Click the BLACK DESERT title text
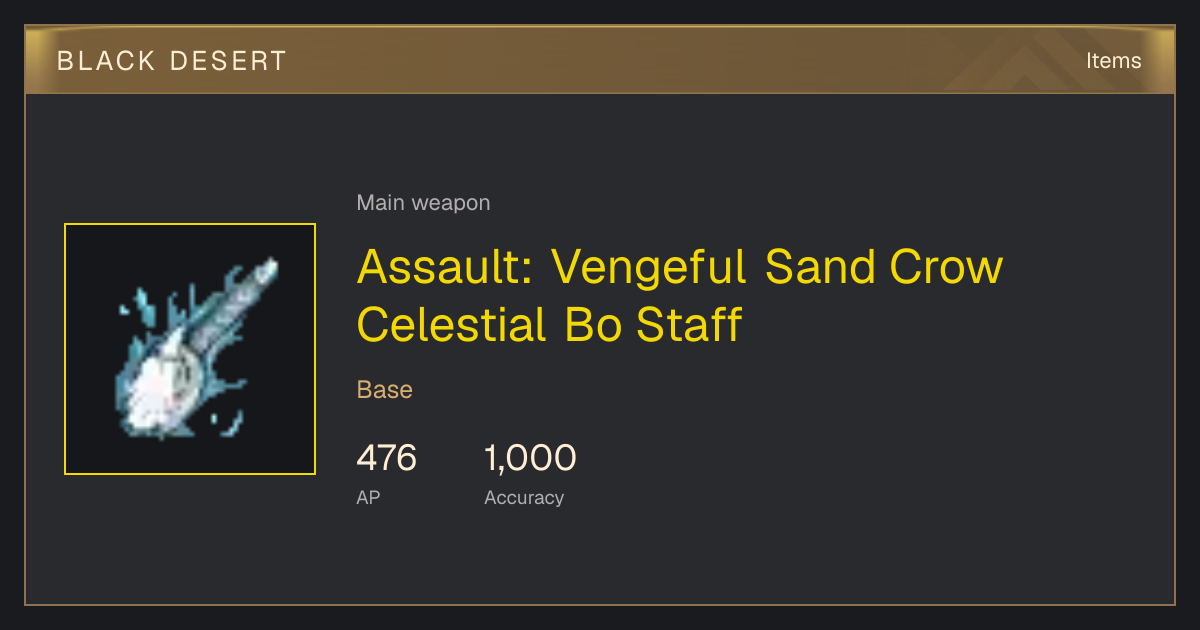The image size is (1200, 630). point(172,61)
